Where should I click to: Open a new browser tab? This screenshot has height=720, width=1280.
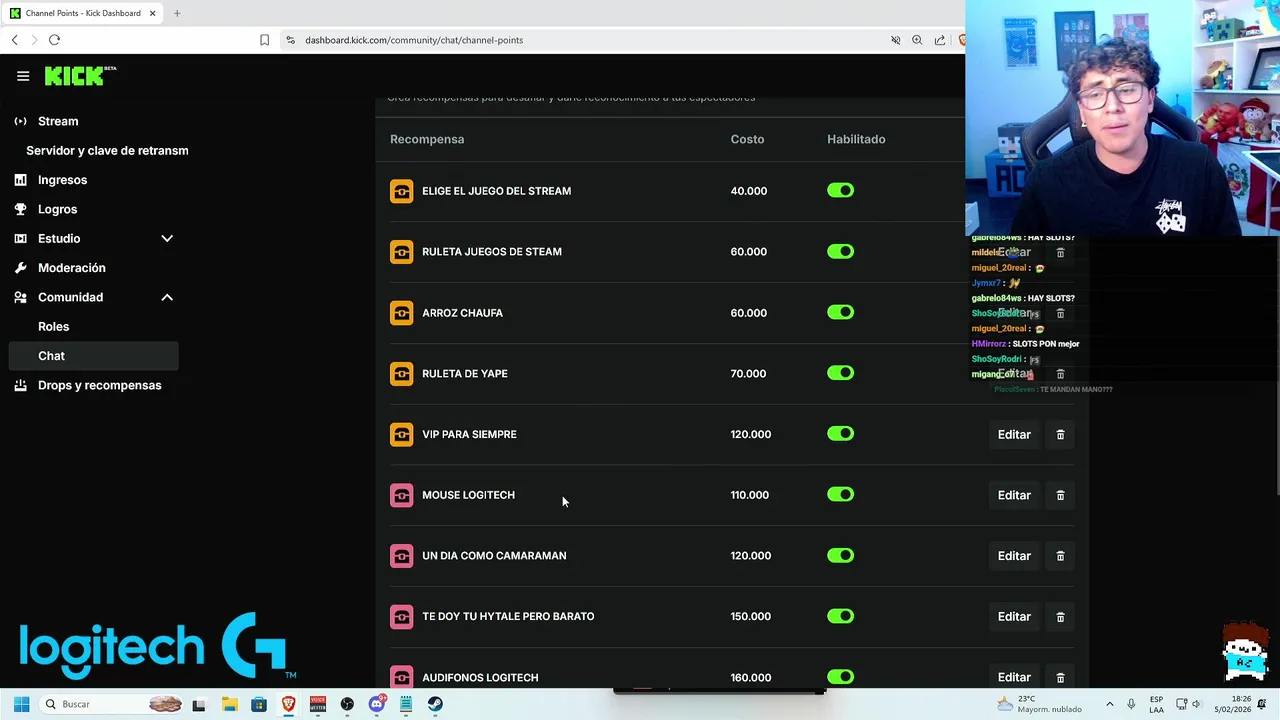point(177,13)
